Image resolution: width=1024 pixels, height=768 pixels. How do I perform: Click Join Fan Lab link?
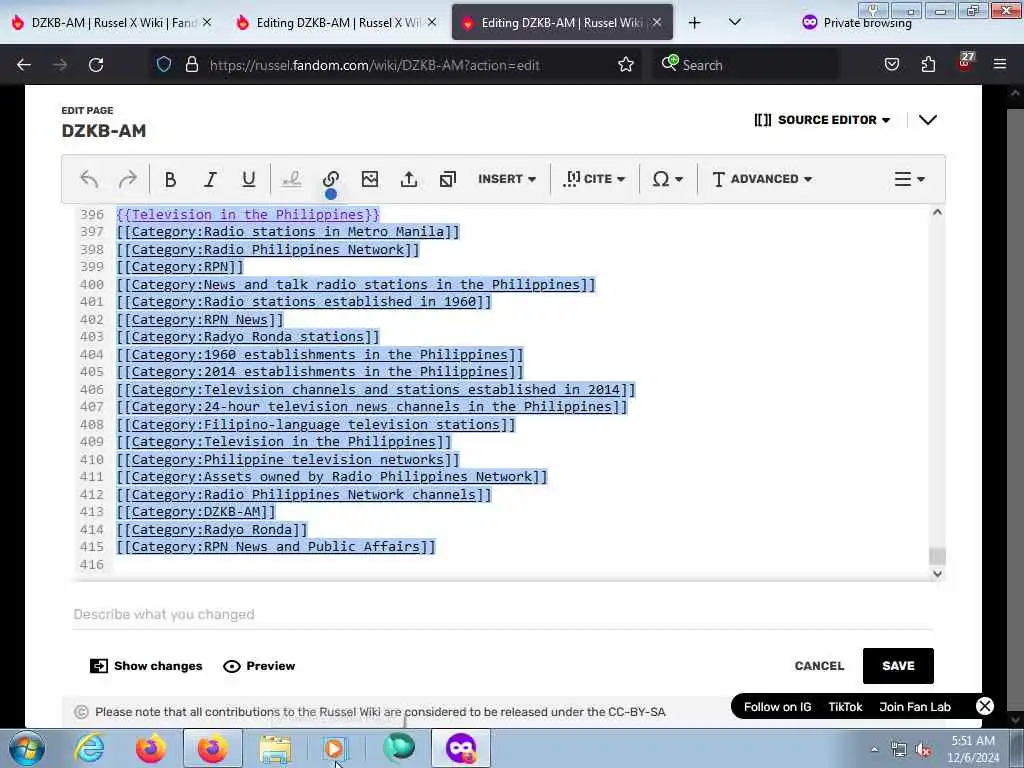[915, 707]
